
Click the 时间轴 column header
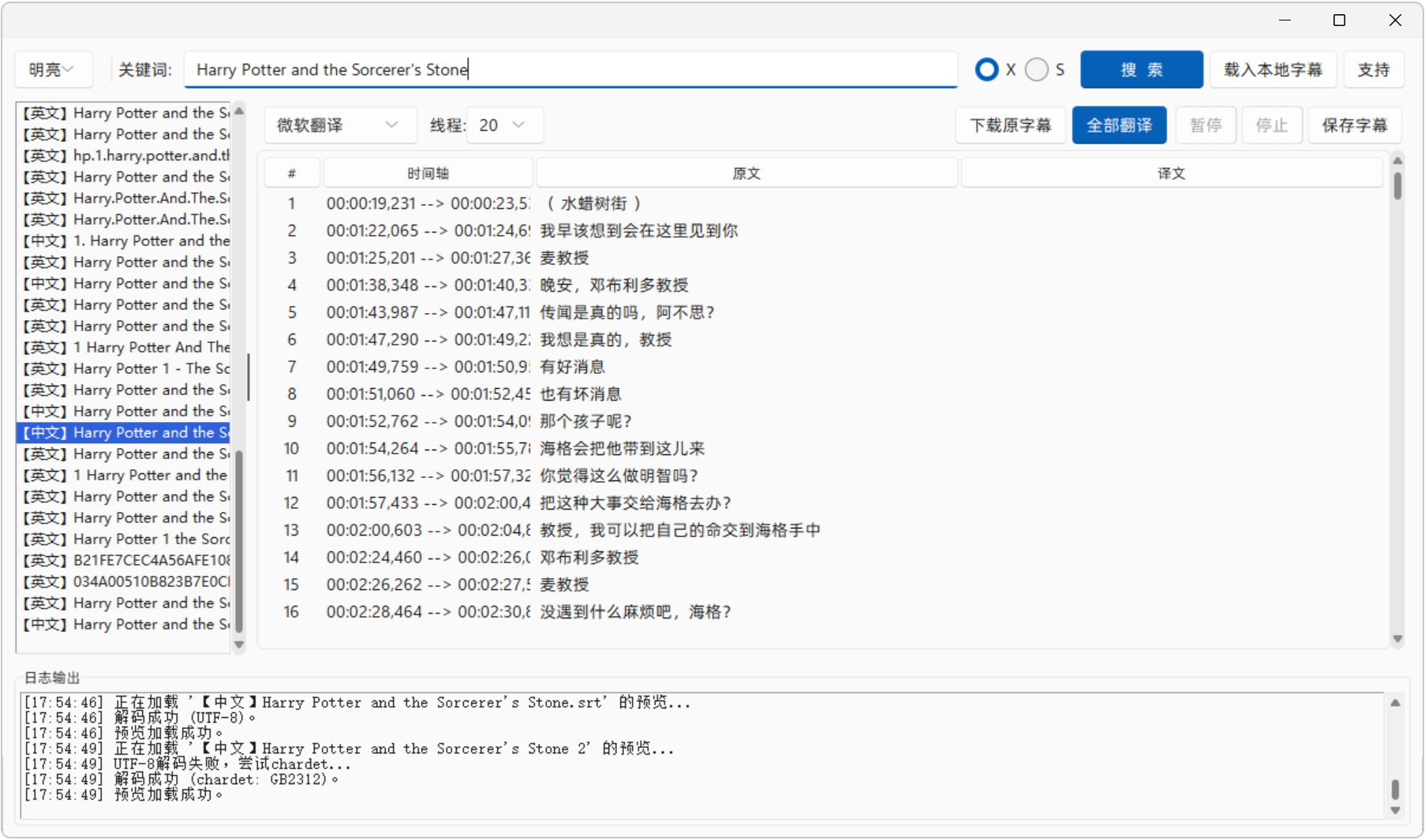click(x=428, y=174)
